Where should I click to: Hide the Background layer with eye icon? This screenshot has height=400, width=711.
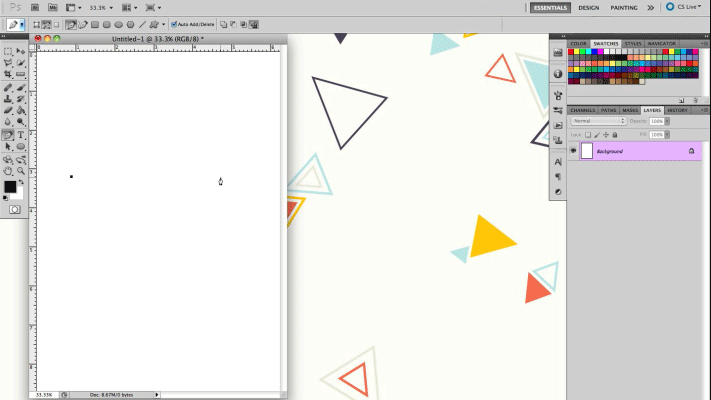click(x=573, y=151)
